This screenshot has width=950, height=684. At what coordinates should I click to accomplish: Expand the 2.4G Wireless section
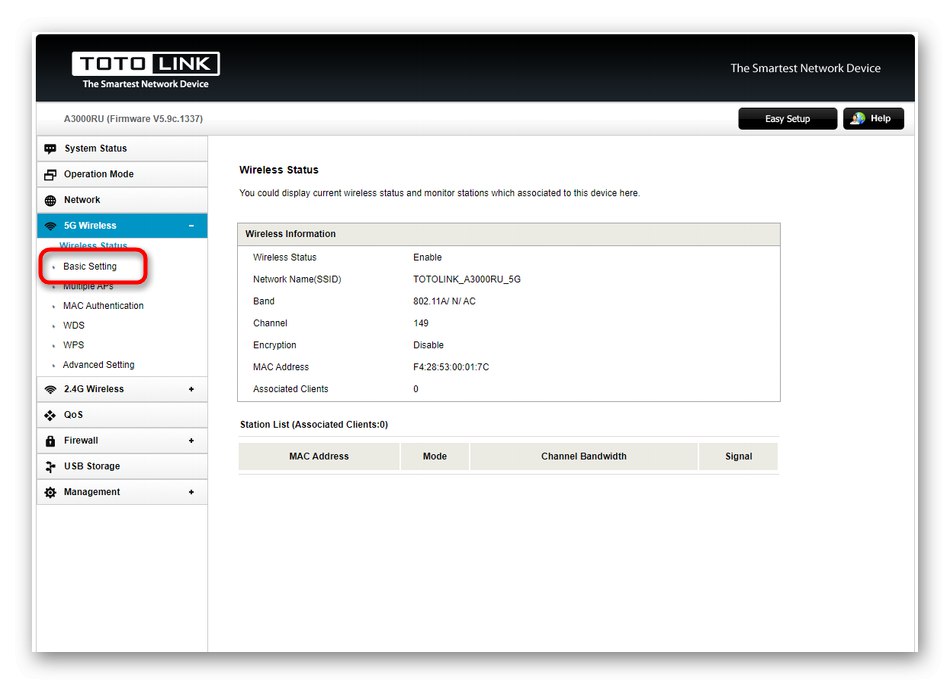pyautogui.click(x=191, y=390)
